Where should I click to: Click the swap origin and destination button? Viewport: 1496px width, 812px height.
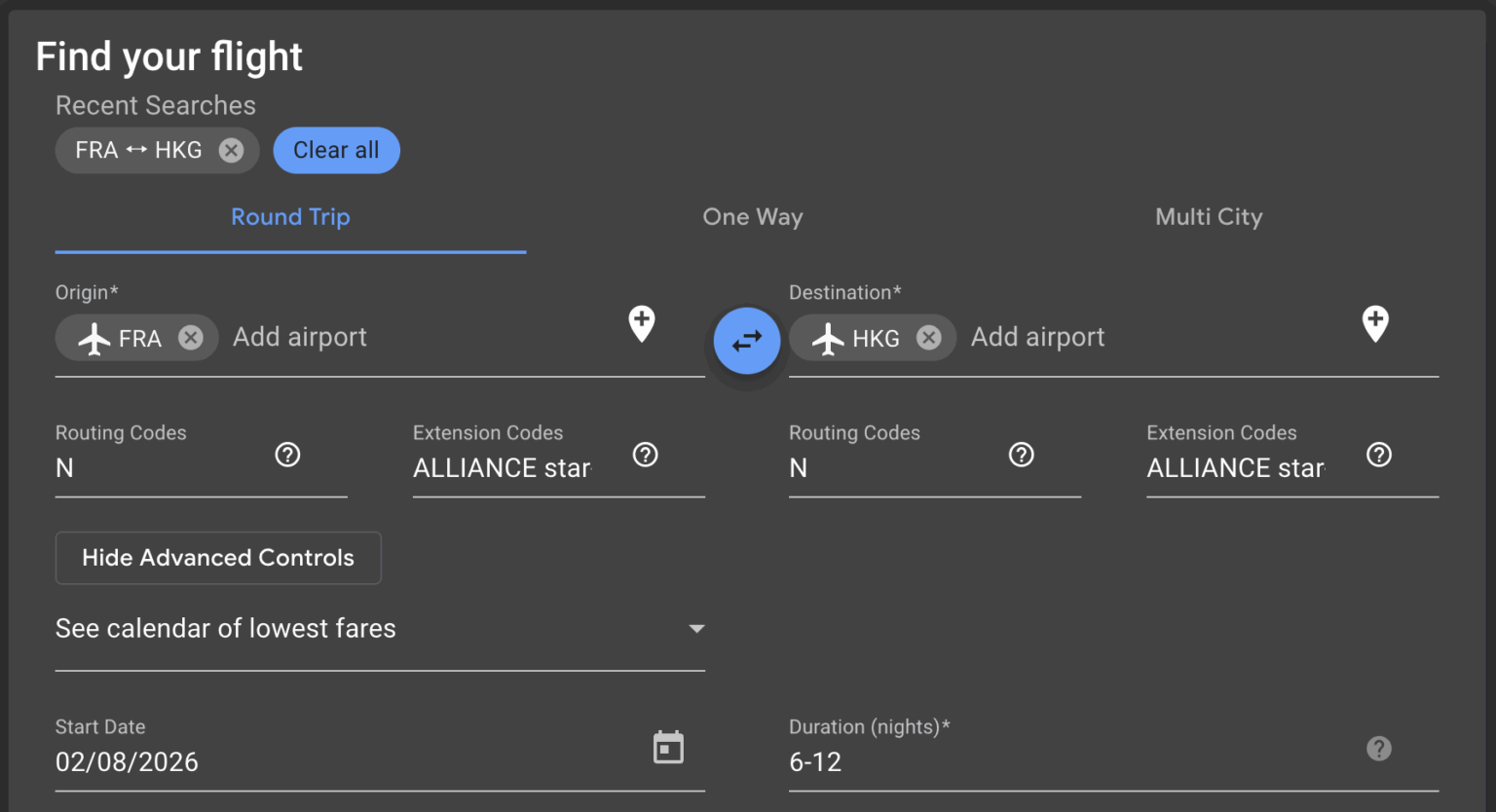coord(747,342)
